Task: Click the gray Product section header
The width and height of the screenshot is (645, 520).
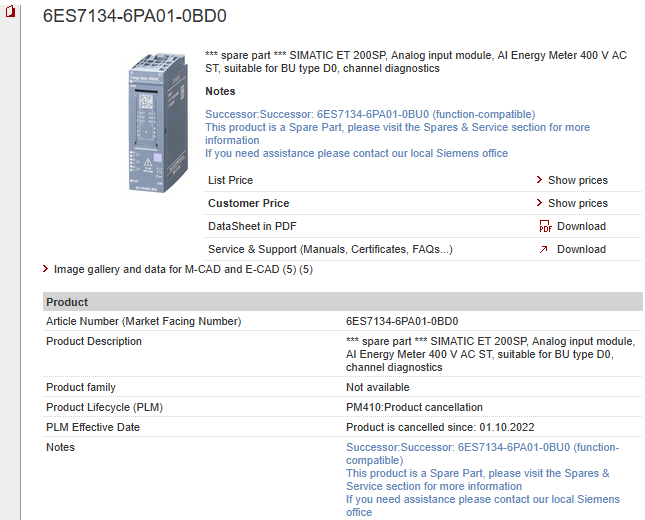Action: tap(342, 302)
